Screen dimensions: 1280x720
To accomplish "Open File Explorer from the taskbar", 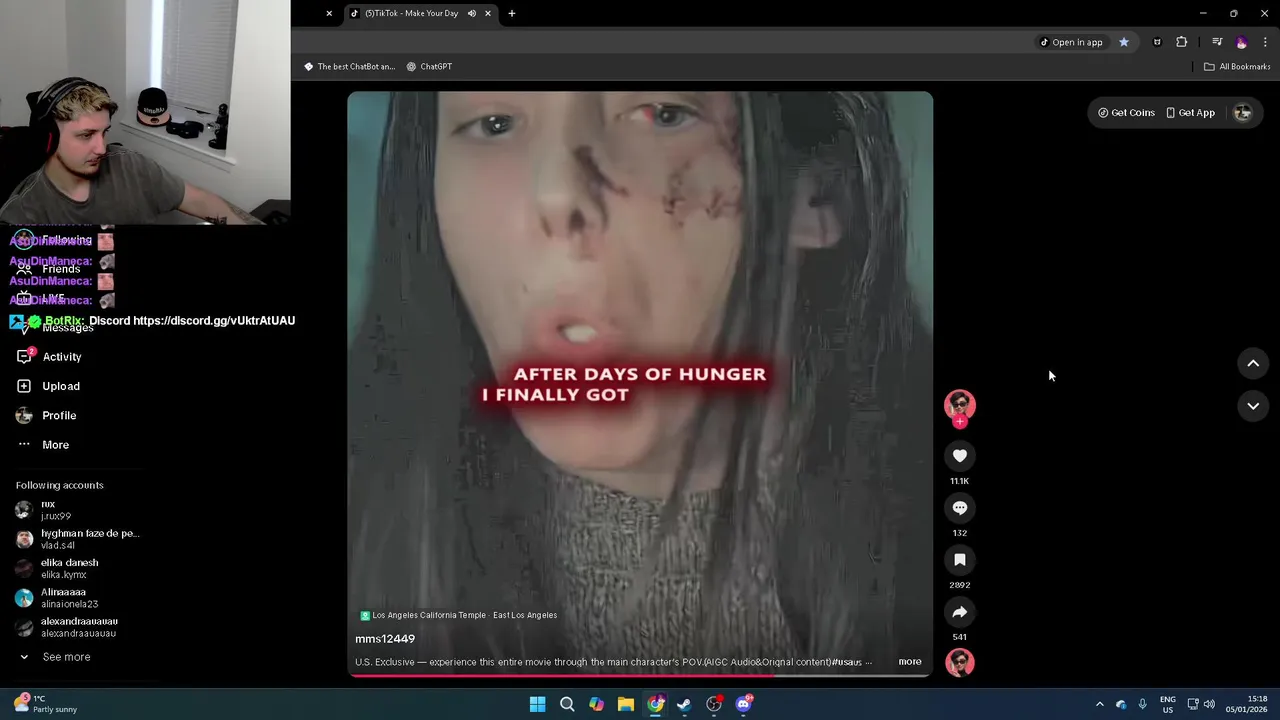I will (626, 704).
